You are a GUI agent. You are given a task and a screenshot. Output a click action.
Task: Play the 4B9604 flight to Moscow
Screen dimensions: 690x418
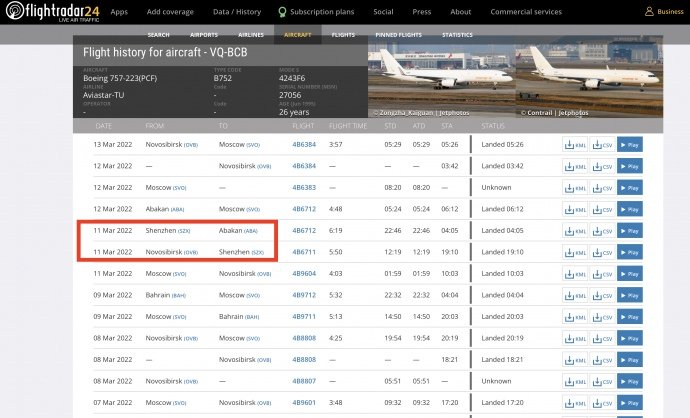tap(629, 273)
